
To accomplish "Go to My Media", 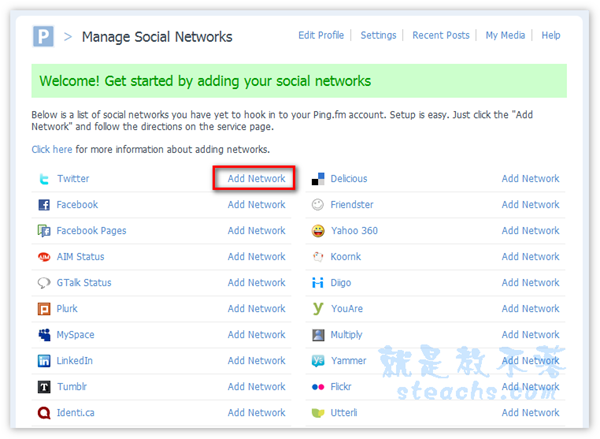I will [505, 36].
